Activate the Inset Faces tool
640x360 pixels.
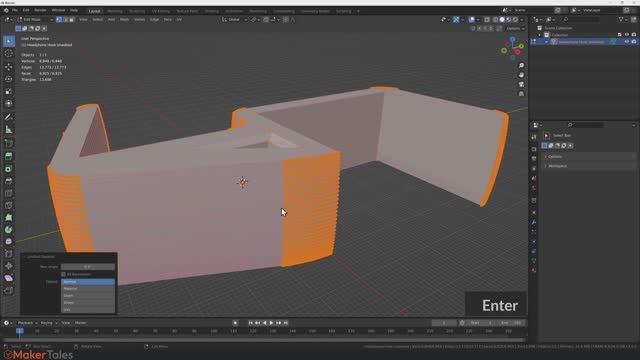pyautogui.click(x=9, y=169)
